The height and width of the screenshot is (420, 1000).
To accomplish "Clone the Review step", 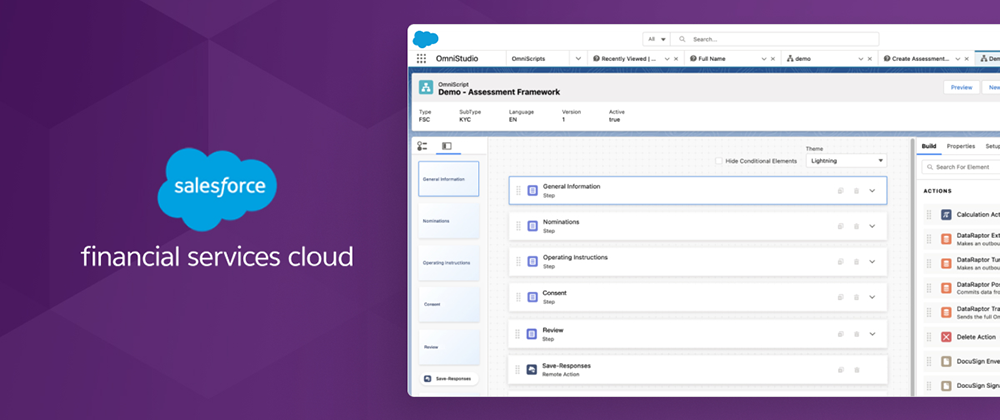I will point(841,334).
